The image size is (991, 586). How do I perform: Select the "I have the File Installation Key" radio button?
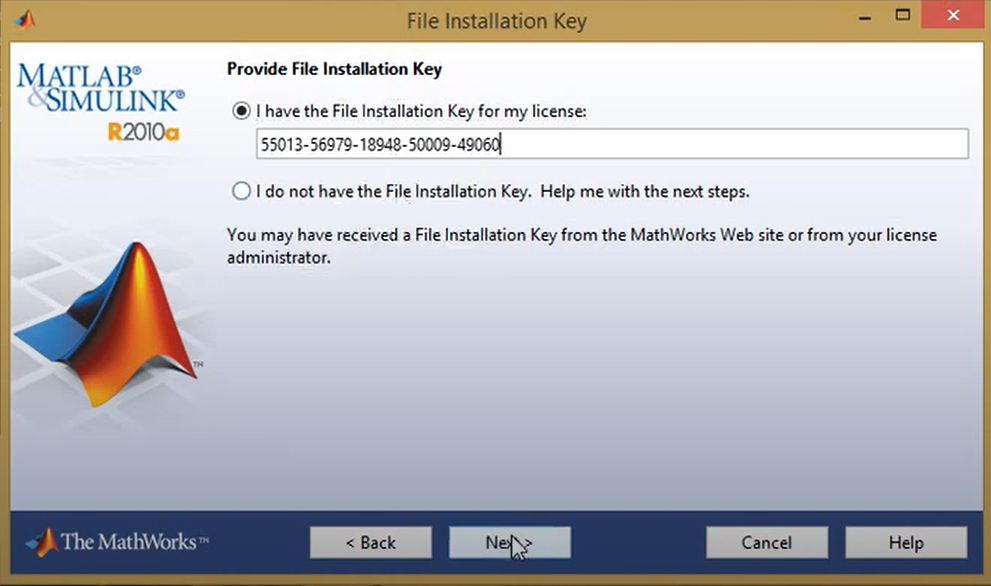pyautogui.click(x=241, y=112)
